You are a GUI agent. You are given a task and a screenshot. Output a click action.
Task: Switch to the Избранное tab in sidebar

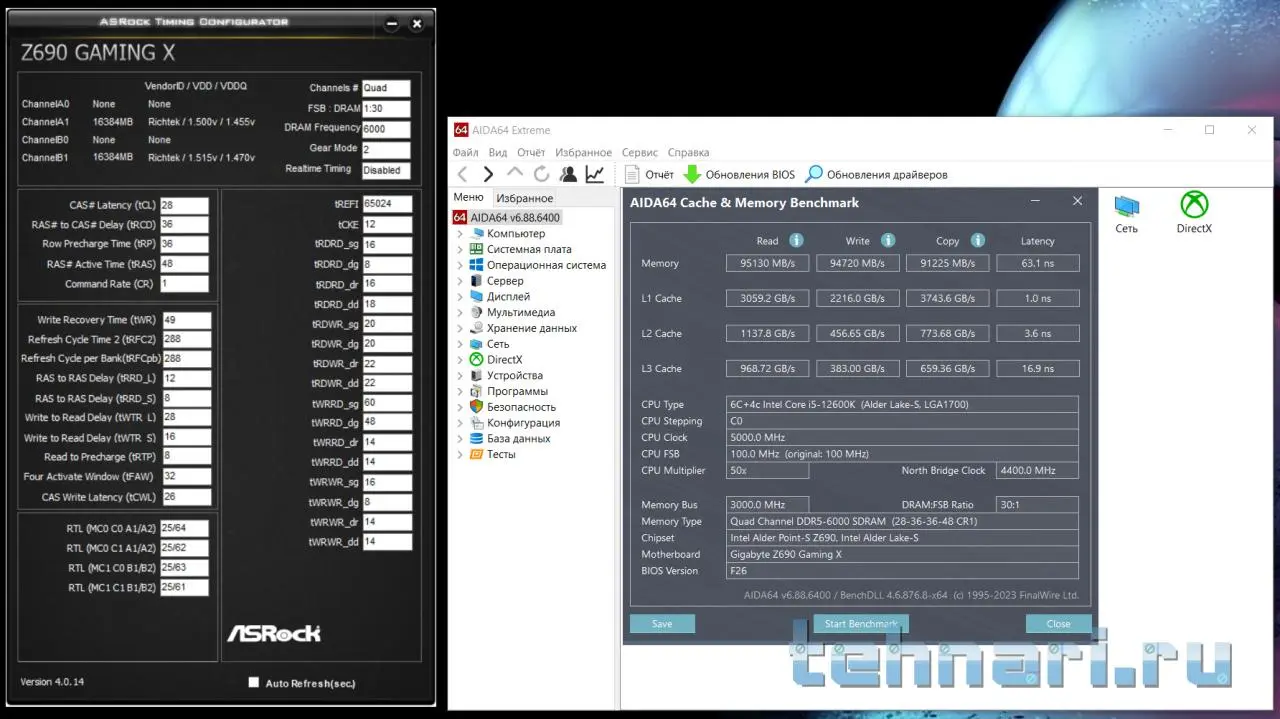[525, 198]
